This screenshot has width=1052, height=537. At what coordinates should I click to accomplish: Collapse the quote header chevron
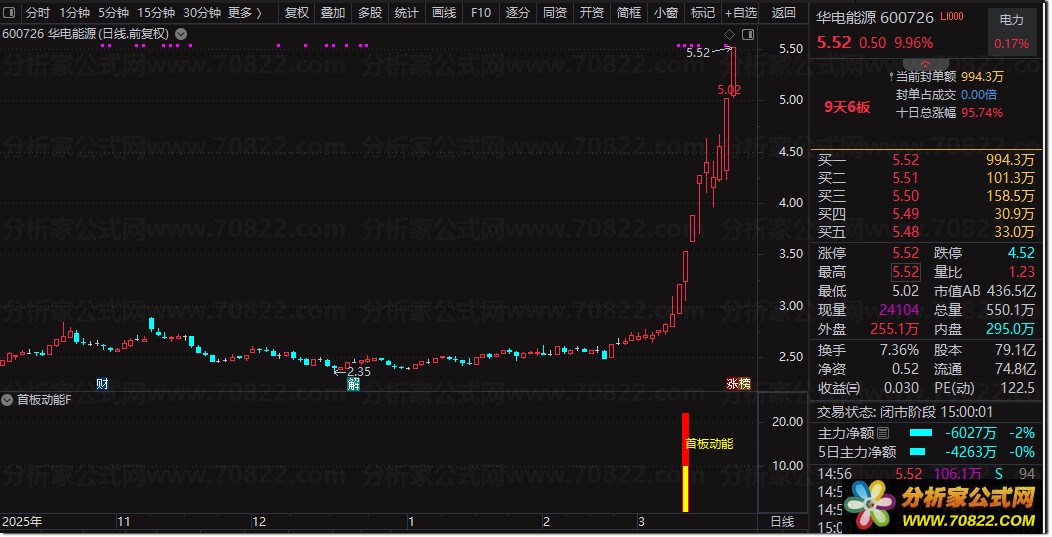[x=925, y=63]
